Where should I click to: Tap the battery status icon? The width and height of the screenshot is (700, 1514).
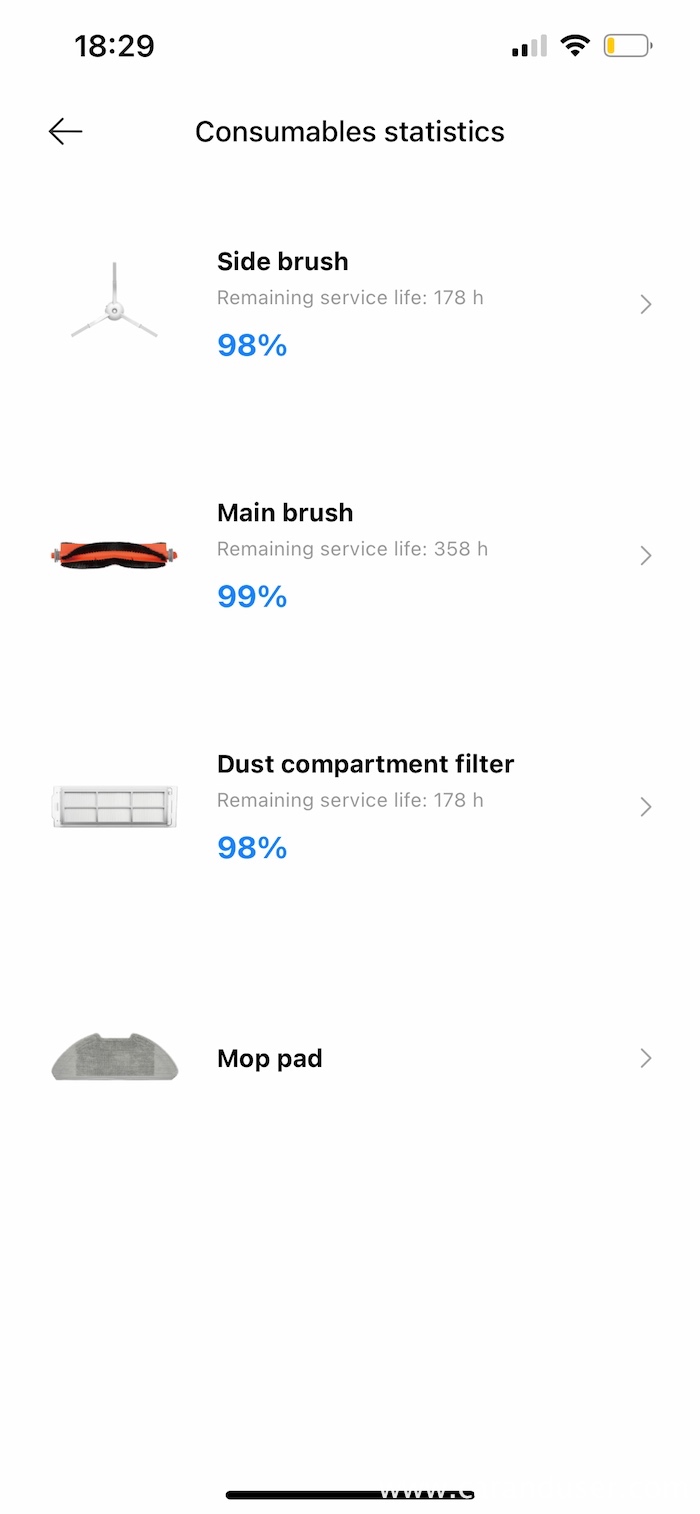click(x=627, y=46)
